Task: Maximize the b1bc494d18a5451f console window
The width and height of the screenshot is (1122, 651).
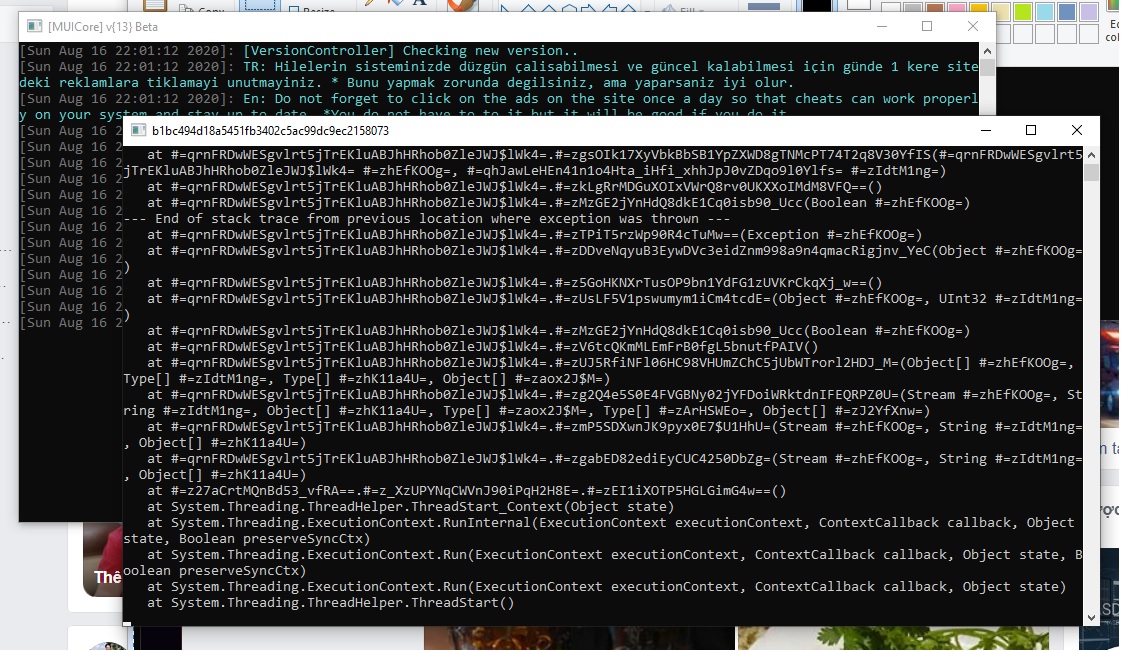Action: coord(1030,130)
